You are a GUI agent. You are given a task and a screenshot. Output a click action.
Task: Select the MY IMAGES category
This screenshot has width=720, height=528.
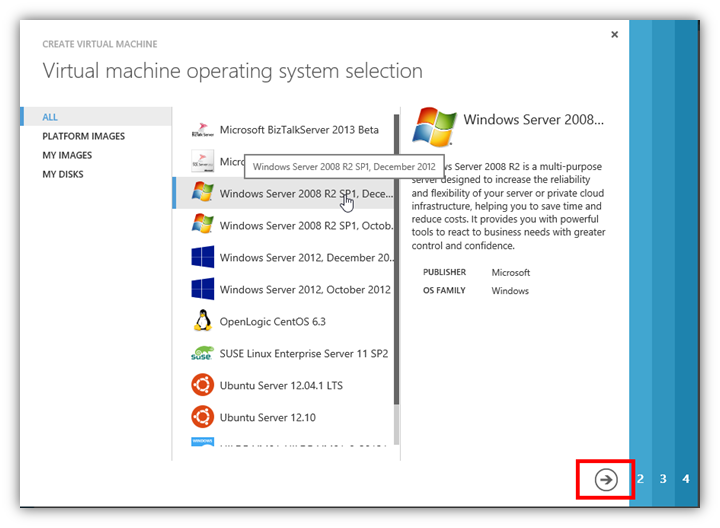pyautogui.click(x=67, y=155)
